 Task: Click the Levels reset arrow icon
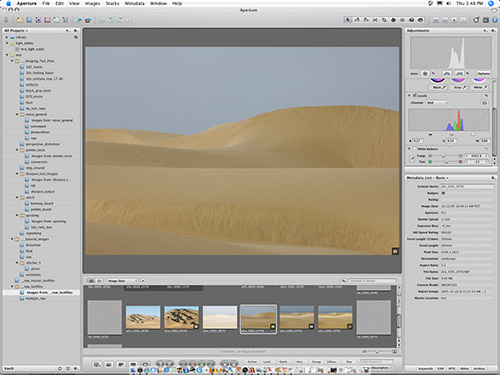[486, 96]
